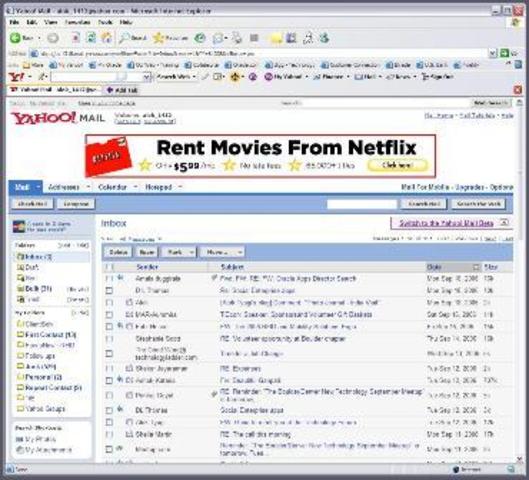This screenshot has height=480, width=529.
Task: Expand the Mail tab dropdown arrow
Action: point(38,187)
